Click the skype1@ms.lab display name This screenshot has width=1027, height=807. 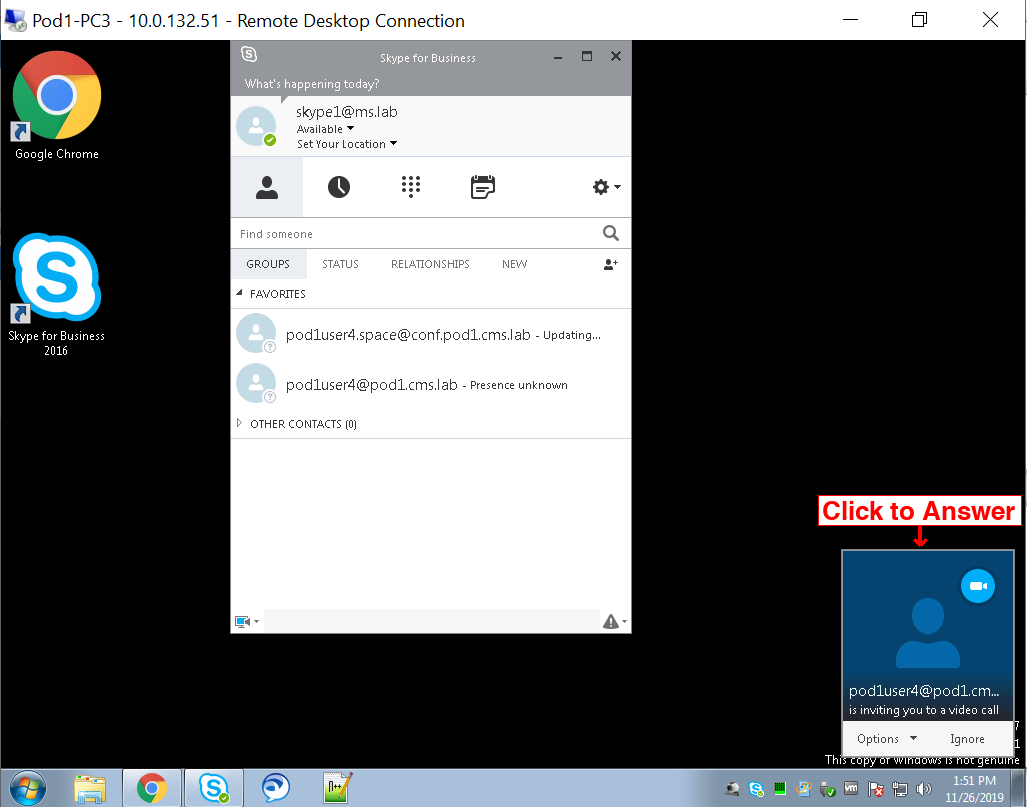point(346,112)
